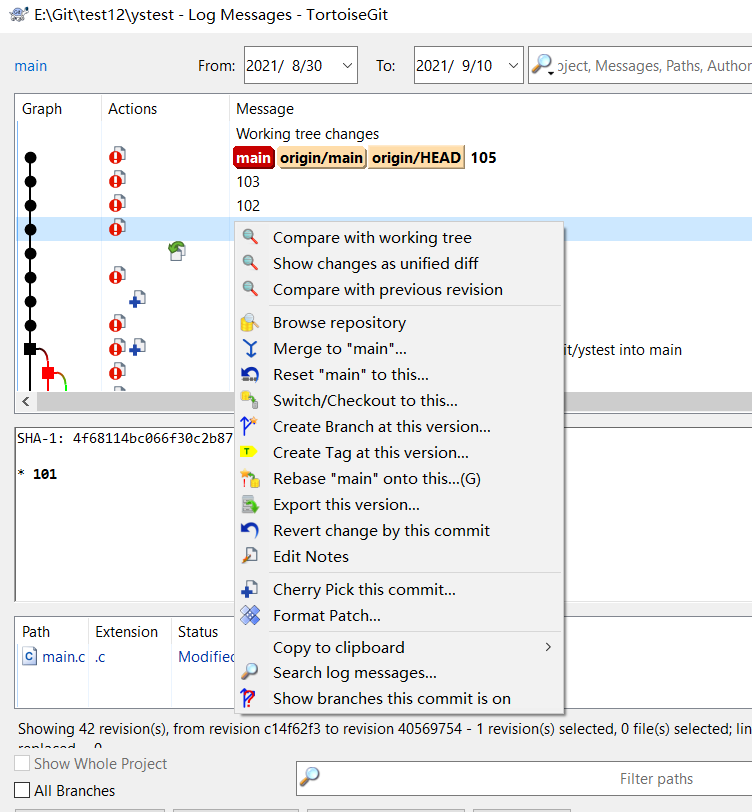Choose Reset "main" to this...
Image resolution: width=752 pixels, height=812 pixels.
click(399, 374)
